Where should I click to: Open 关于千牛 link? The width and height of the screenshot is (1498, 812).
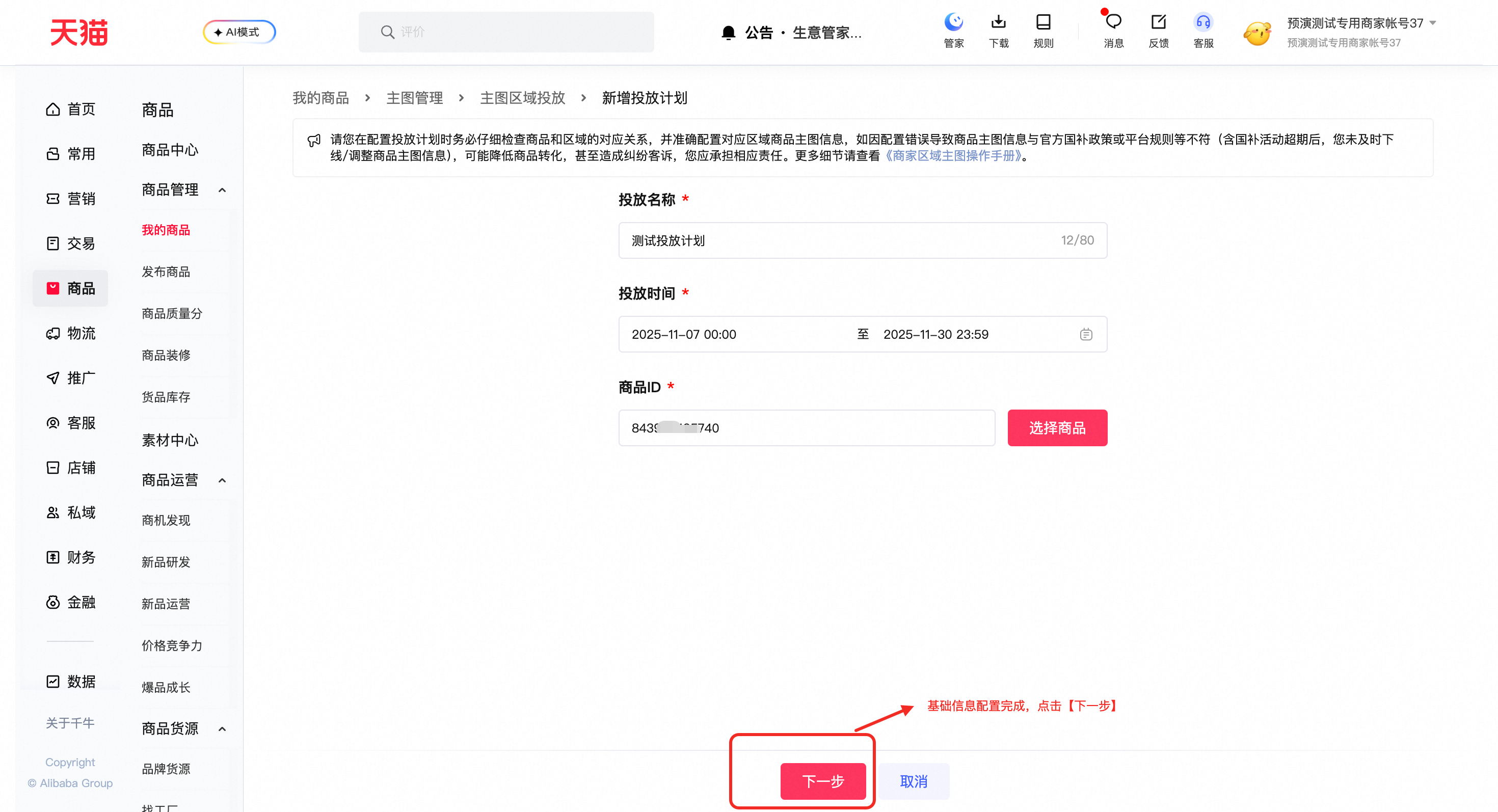pos(70,723)
